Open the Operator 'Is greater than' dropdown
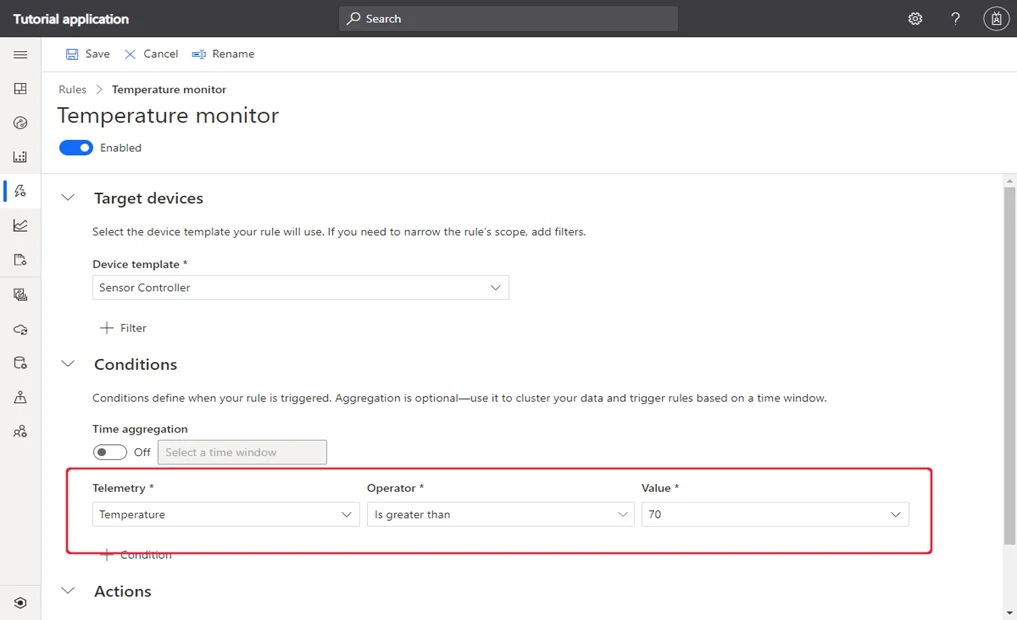This screenshot has width=1017, height=620. pyautogui.click(x=501, y=514)
